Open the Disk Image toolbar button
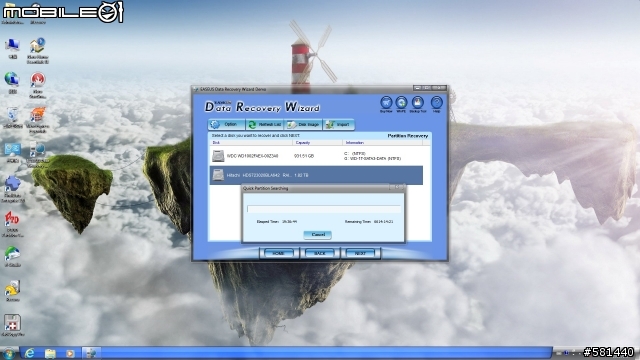640x360 pixels. click(303, 124)
